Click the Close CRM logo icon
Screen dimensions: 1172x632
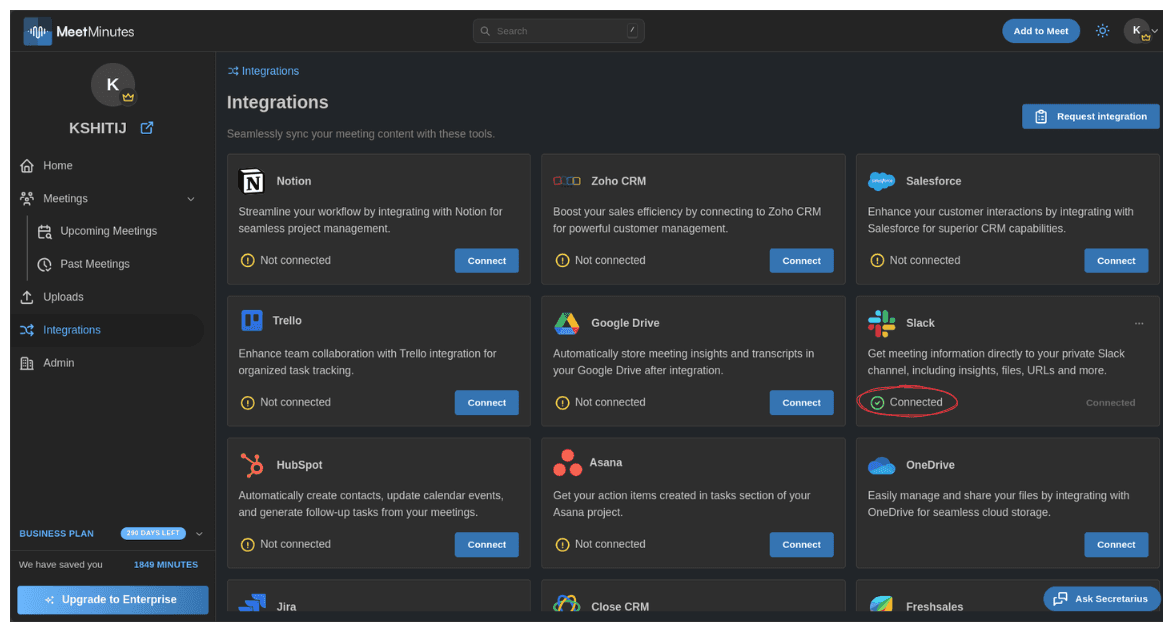[x=567, y=604]
